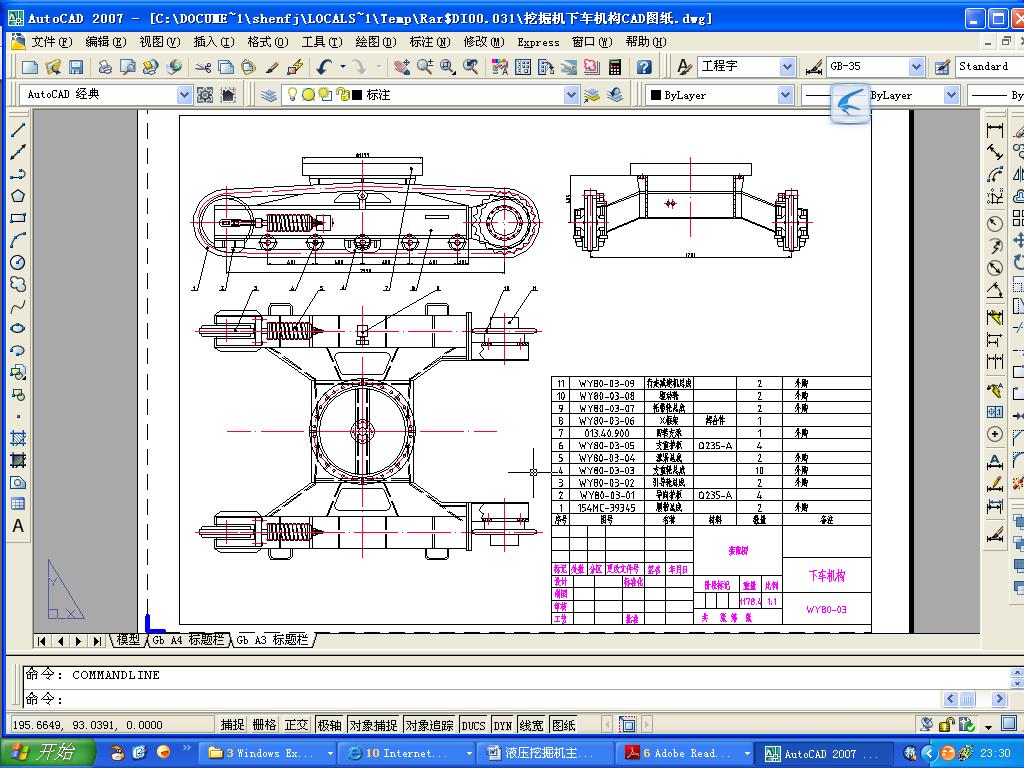Viewport: 1024px width, 768px height.
Task: Toggle 极轴 polar tracking
Action: pos(330,725)
